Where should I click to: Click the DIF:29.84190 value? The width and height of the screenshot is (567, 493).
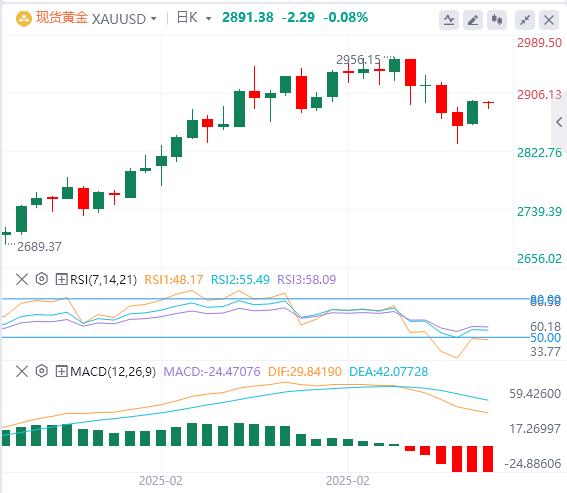tap(305, 371)
